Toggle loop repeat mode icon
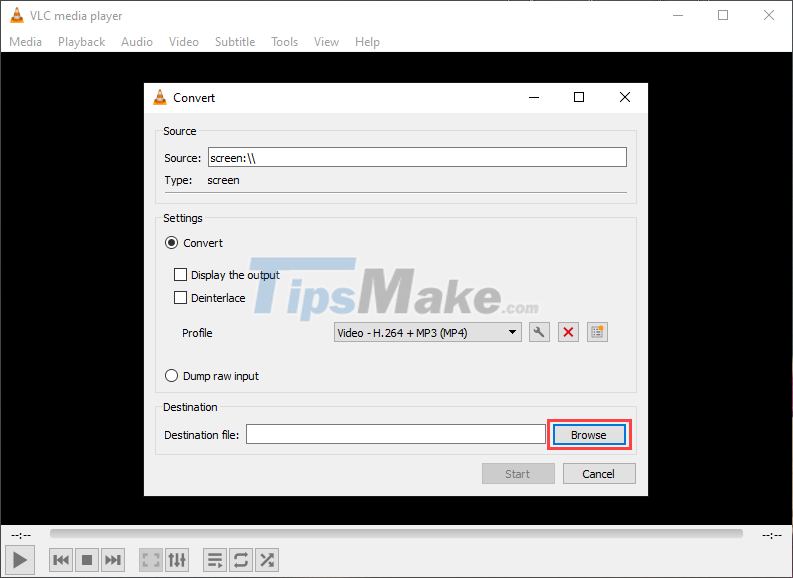793x578 pixels. pos(241,560)
